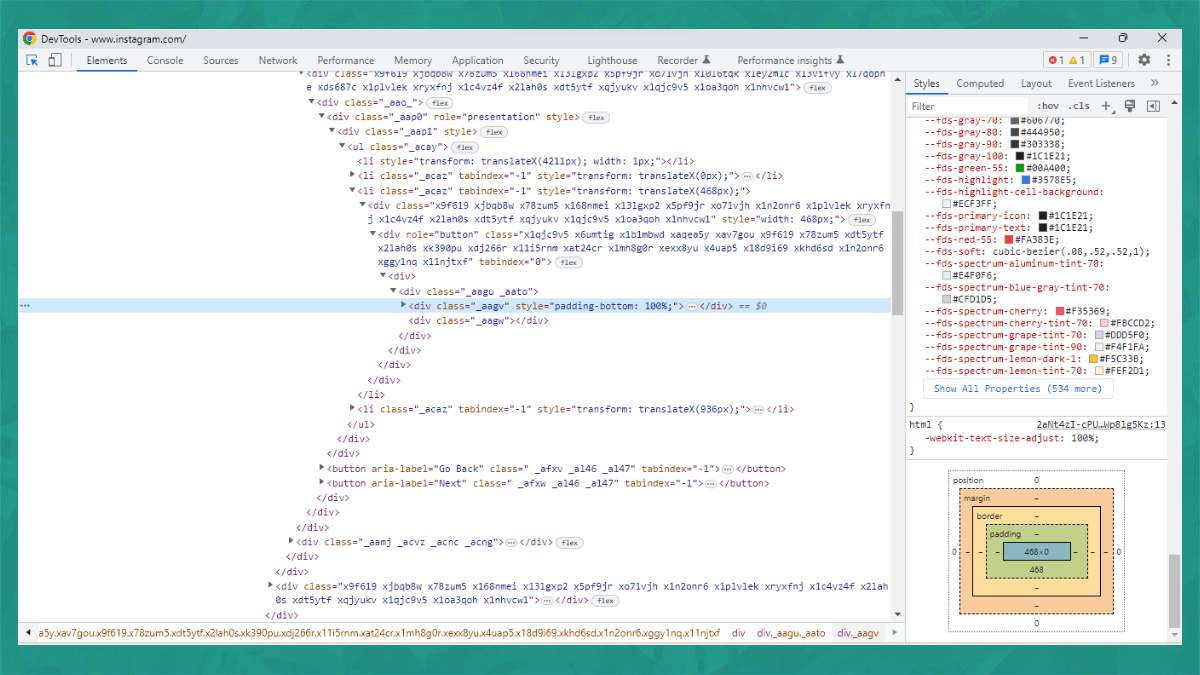The width and height of the screenshot is (1200, 675).
Task: Toggle the computed styles sidebar icon
Action: [1153, 106]
